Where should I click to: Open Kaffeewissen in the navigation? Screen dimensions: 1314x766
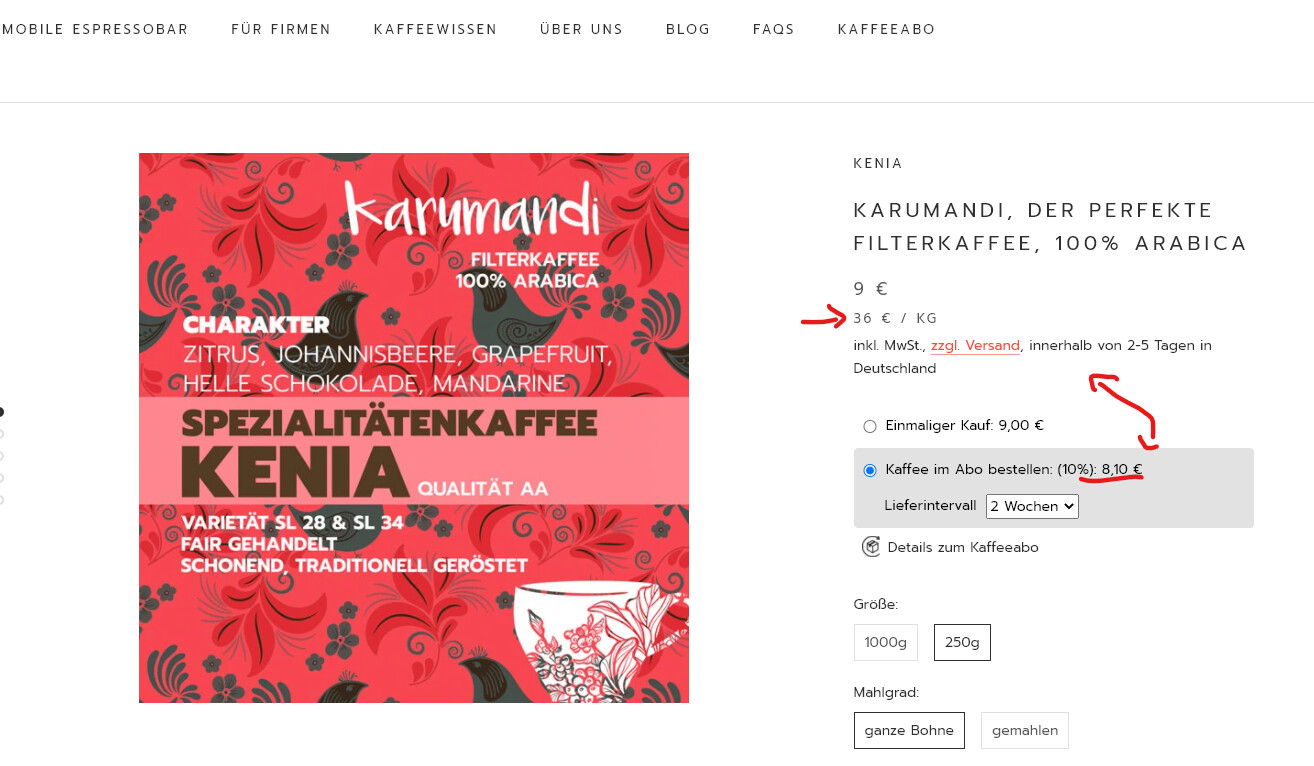(x=435, y=29)
